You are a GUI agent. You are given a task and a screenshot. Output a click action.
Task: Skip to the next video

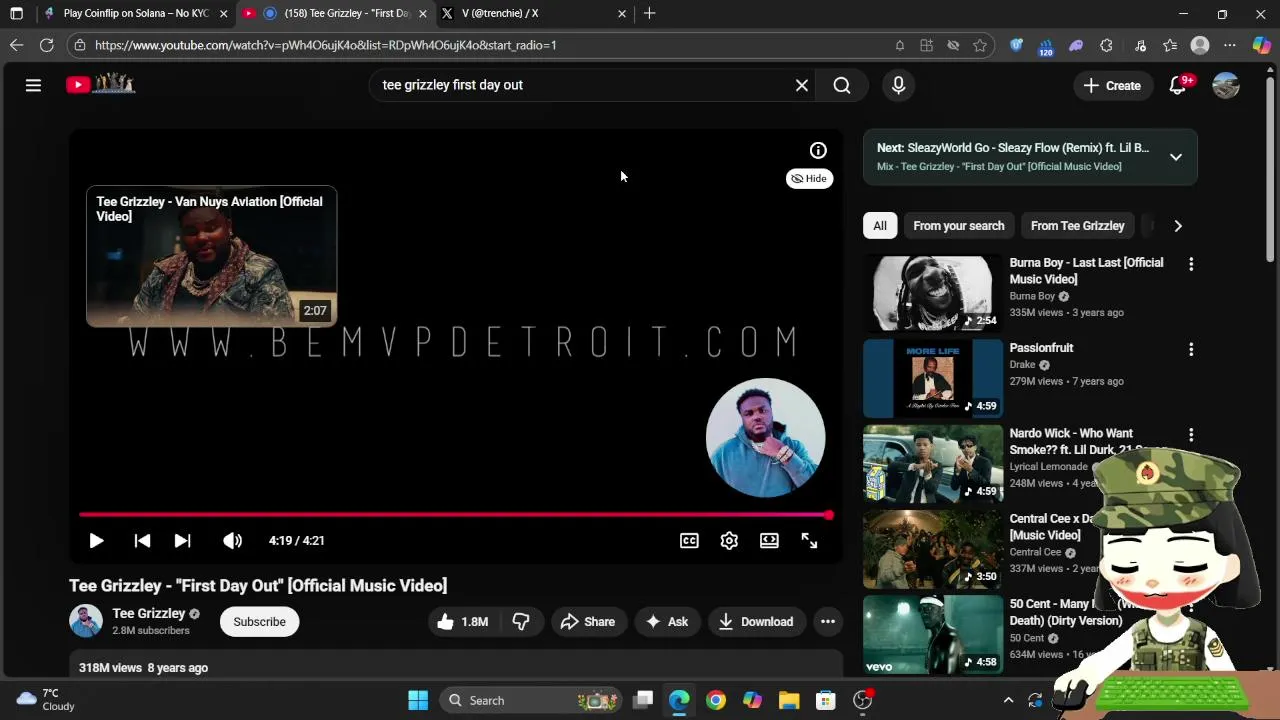[182, 540]
